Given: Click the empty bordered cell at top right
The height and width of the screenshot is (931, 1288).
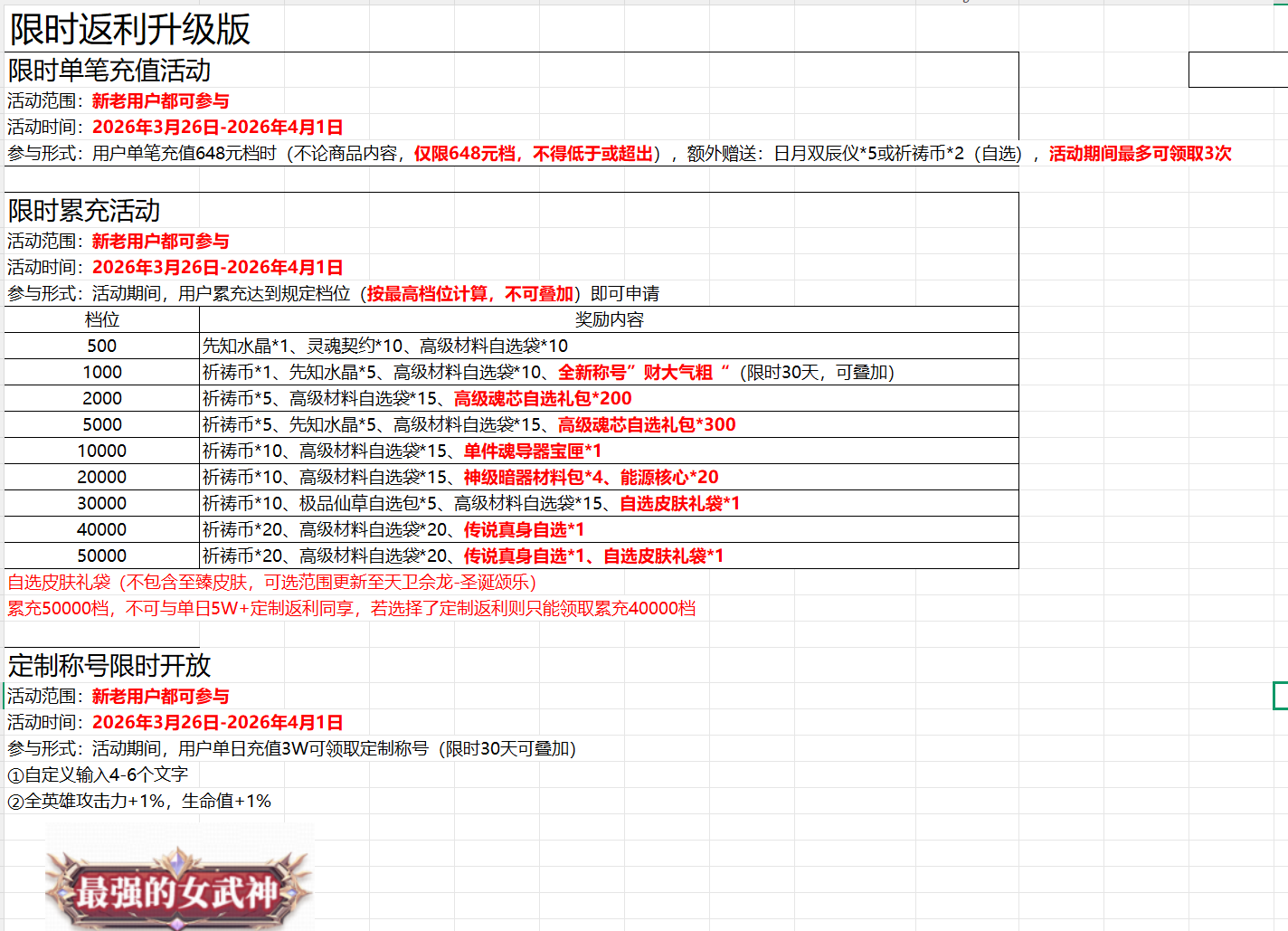Looking at the screenshot, I should coord(1237,70).
